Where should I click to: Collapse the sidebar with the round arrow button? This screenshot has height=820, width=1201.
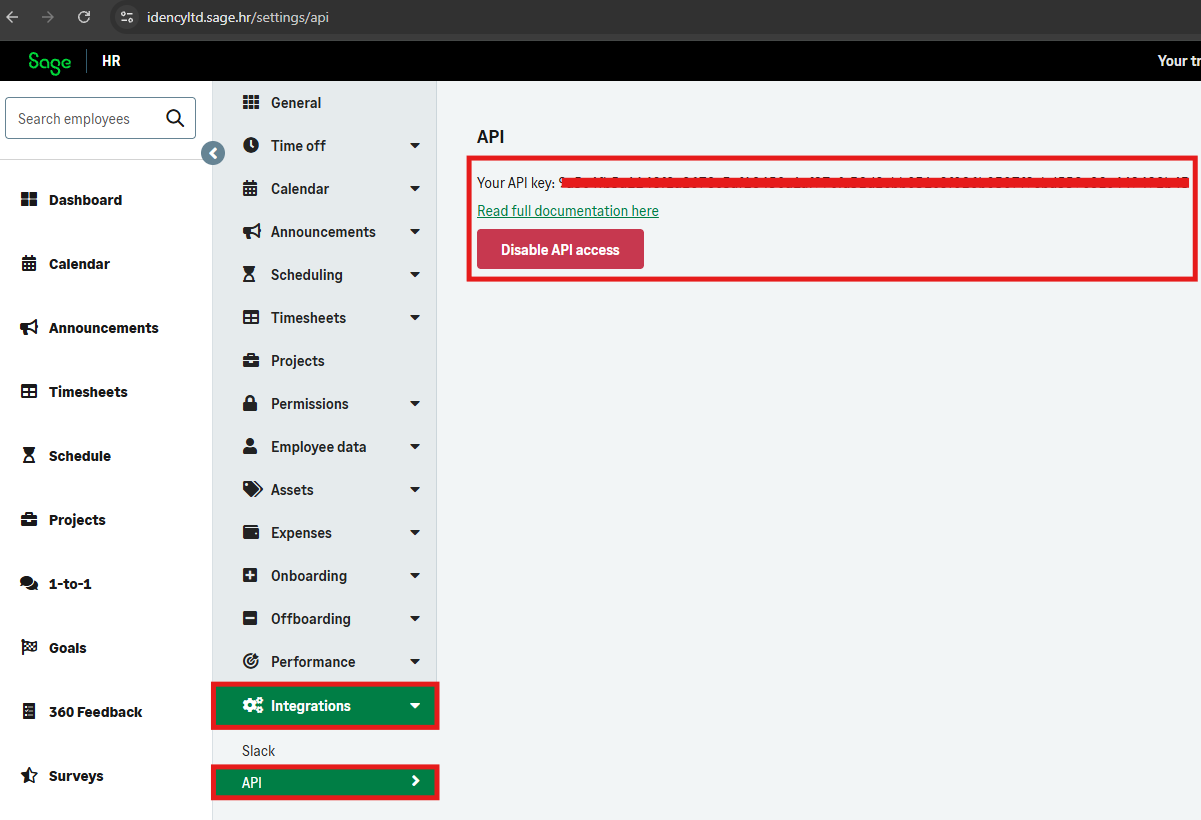coord(213,153)
